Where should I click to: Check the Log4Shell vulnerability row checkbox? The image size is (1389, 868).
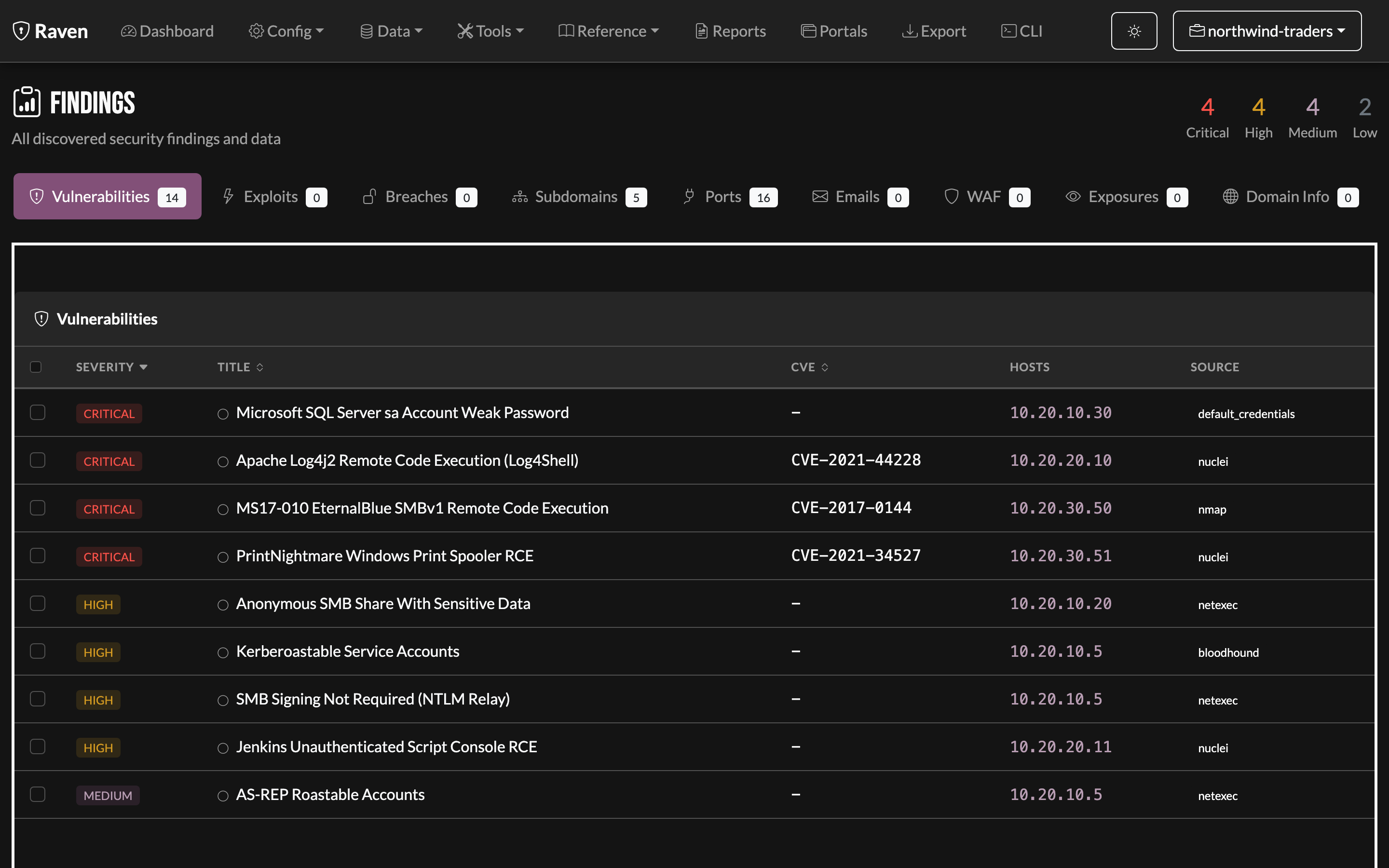pyautogui.click(x=38, y=461)
